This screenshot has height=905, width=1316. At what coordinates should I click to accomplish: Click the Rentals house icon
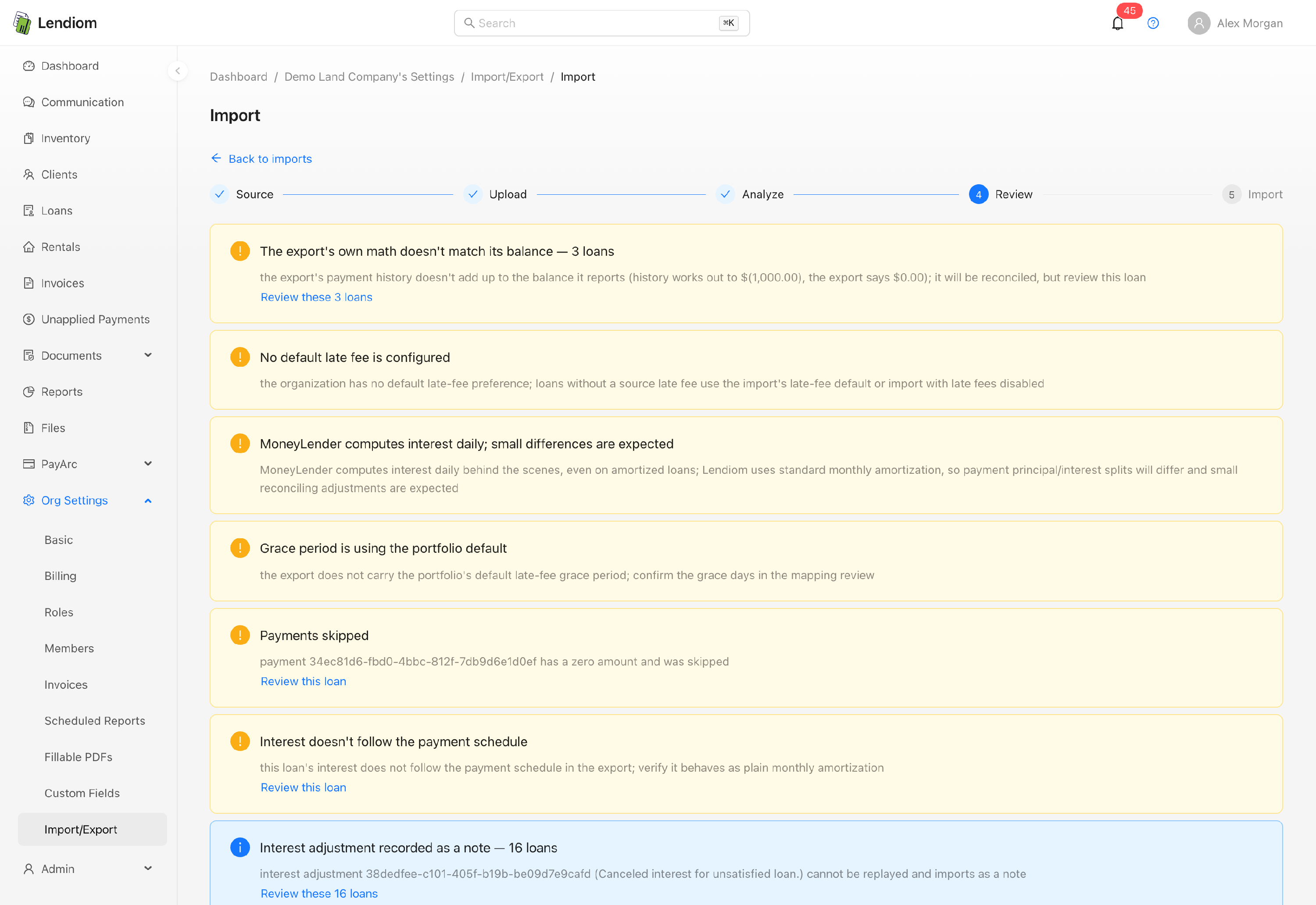[x=29, y=247]
